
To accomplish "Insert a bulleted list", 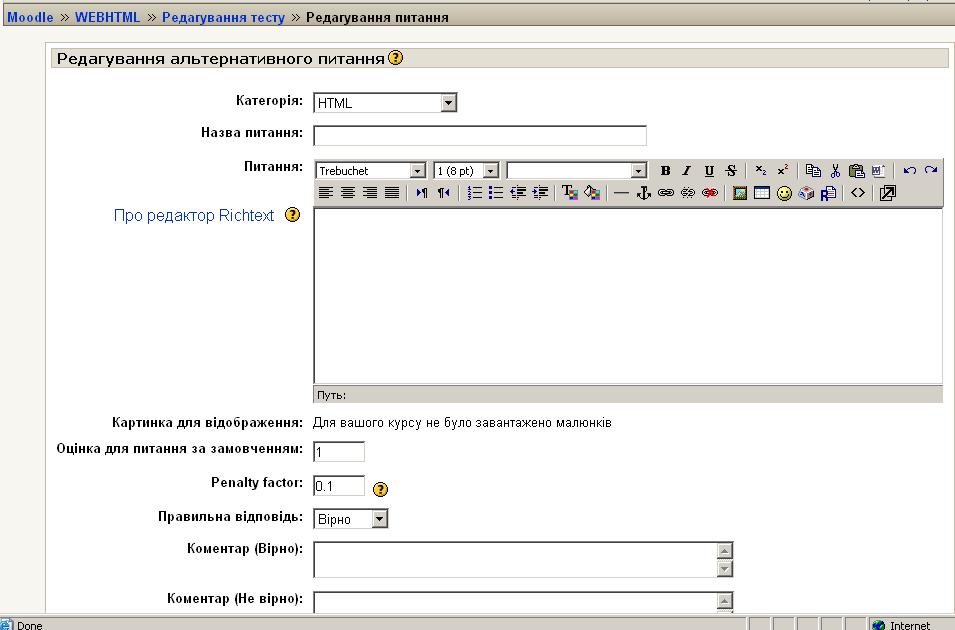I will (x=496, y=193).
